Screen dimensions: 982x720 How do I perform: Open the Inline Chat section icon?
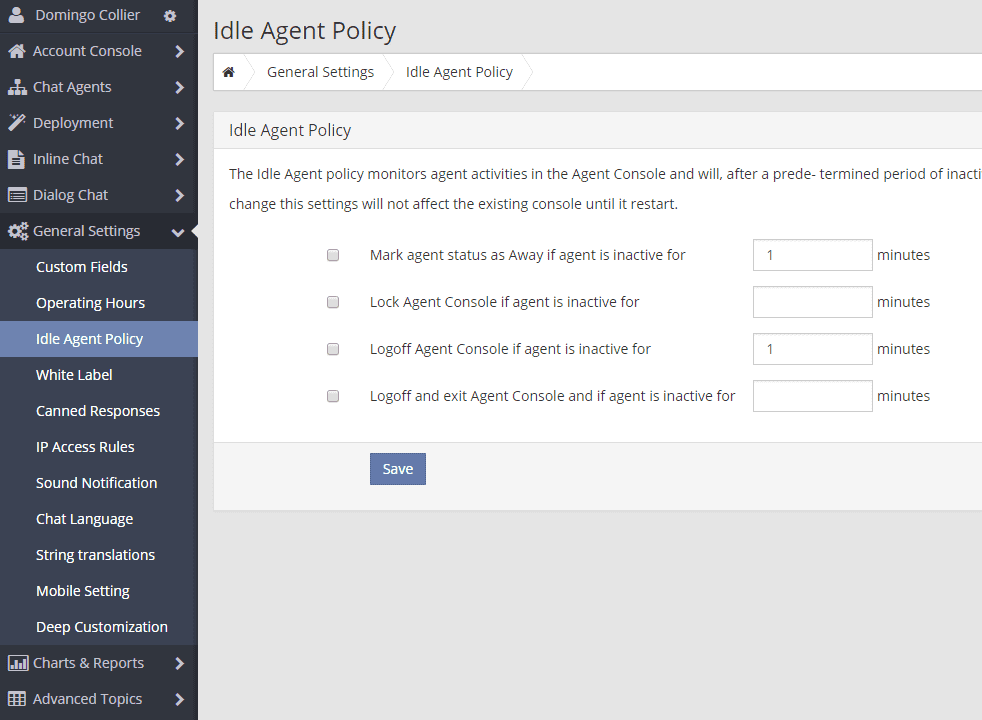(x=14, y=158)
